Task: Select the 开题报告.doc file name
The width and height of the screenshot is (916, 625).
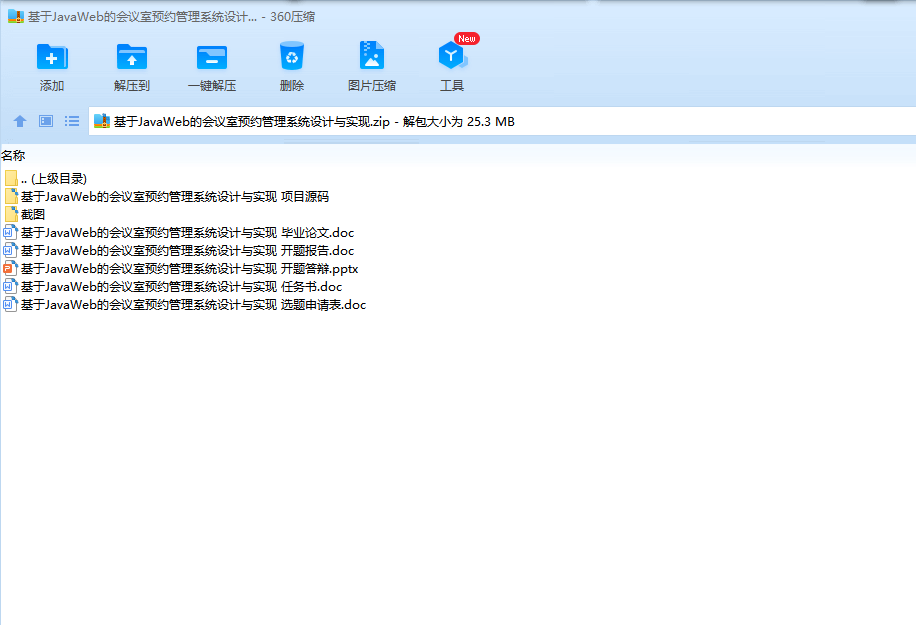Action: click(188, 251)
